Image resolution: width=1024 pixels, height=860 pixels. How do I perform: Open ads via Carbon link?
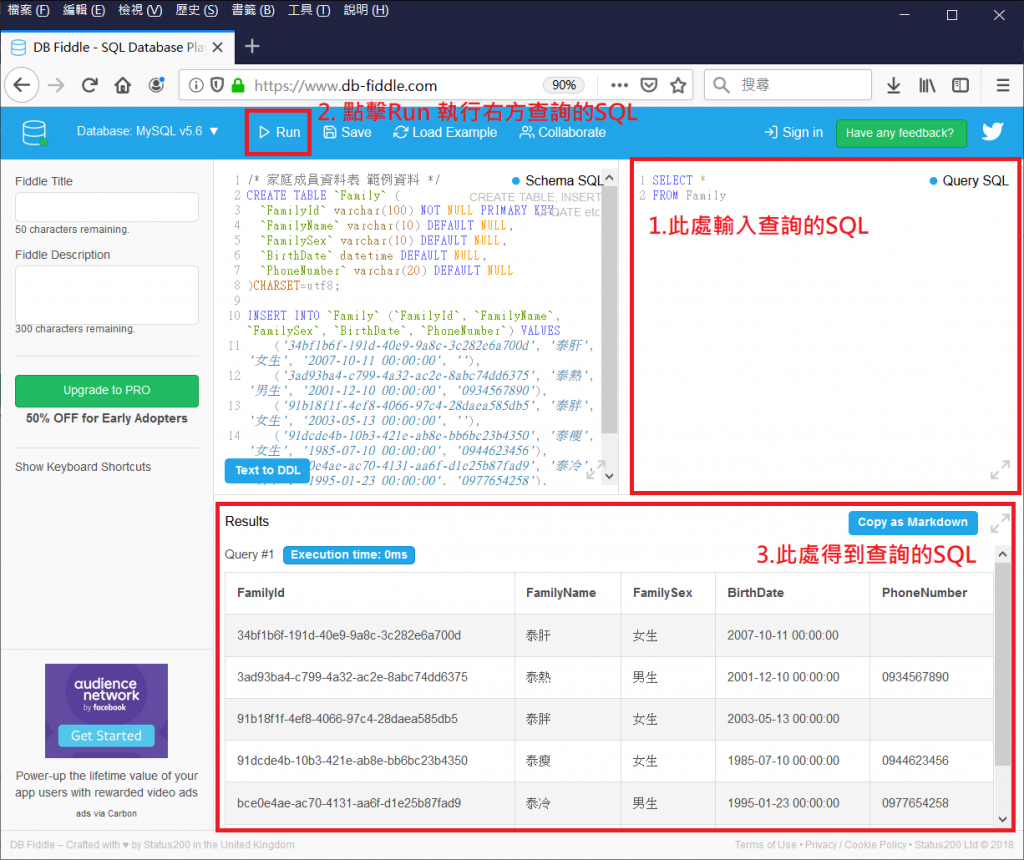(x=106, y=814)
